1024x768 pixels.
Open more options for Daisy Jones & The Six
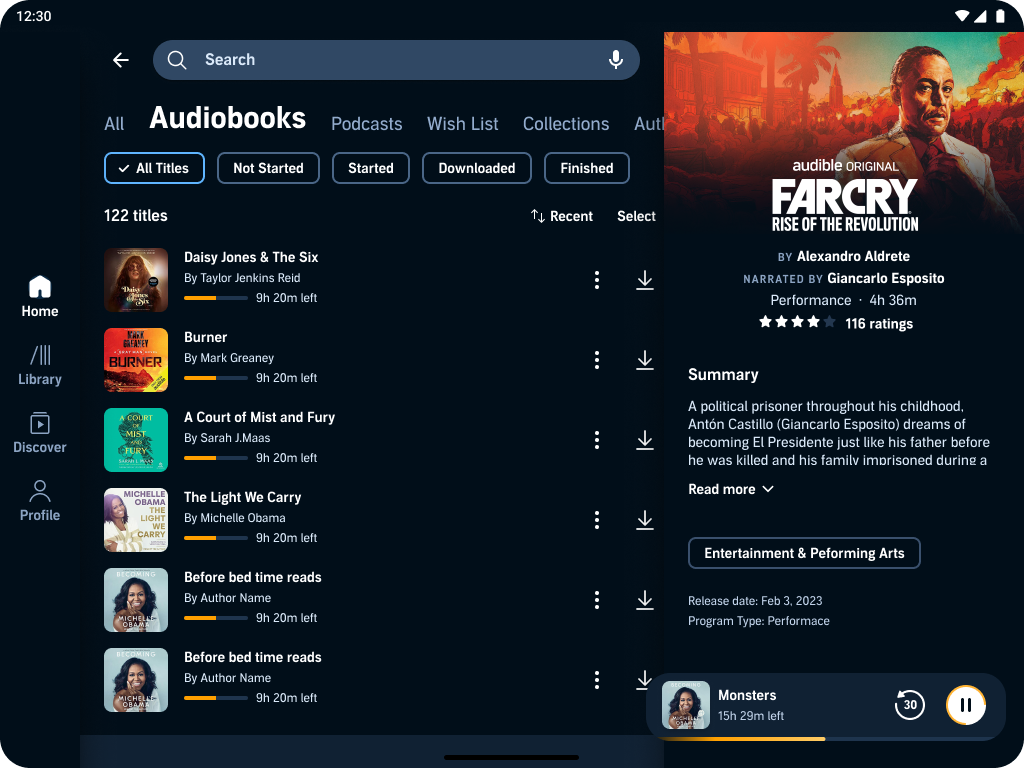tap(596, 280)
